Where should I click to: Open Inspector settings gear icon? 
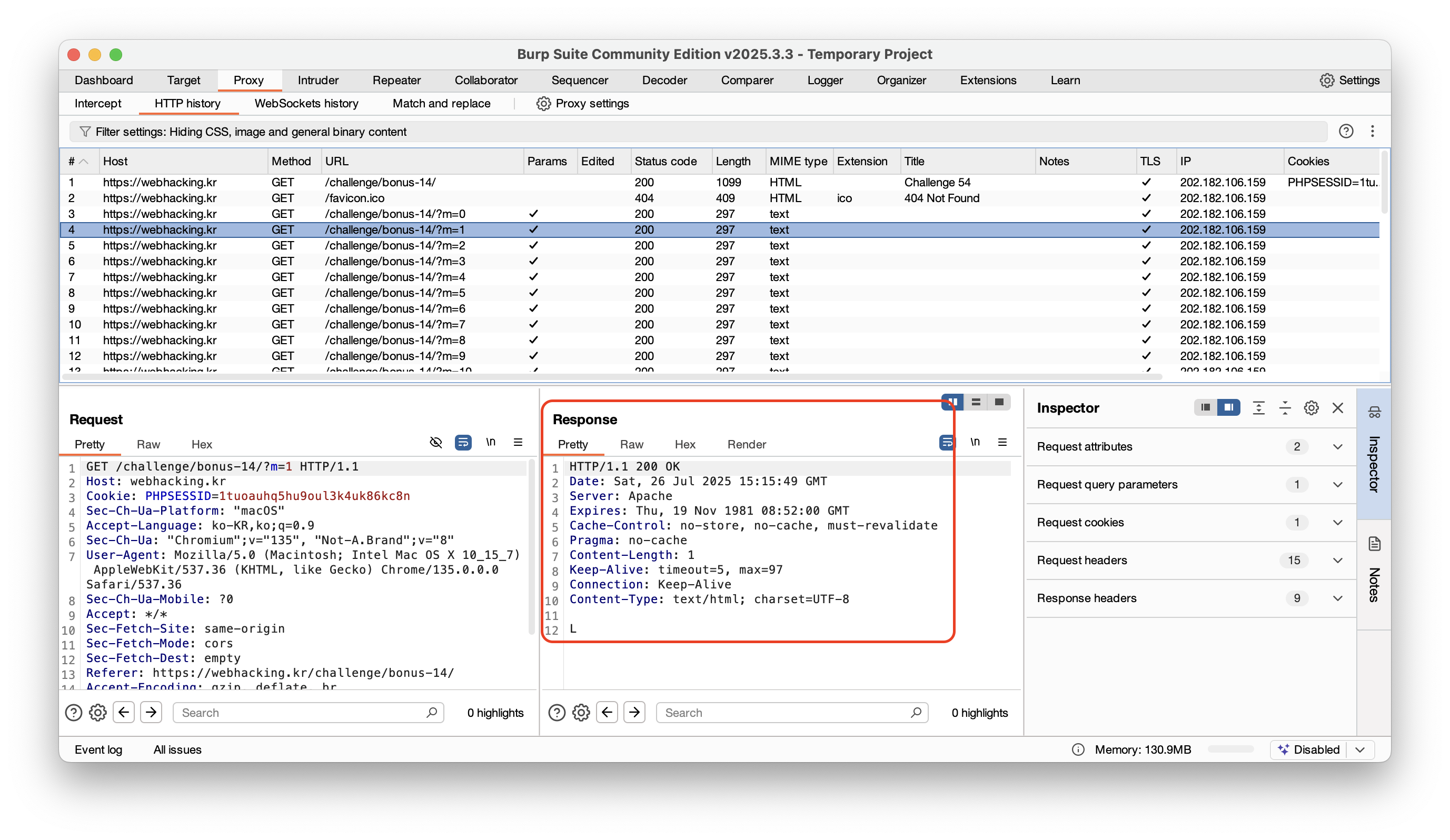click(x=1311, y=408)
